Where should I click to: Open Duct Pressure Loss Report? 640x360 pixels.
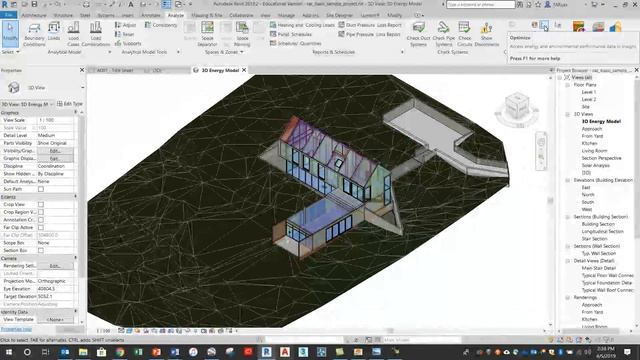[x=370, y=25]
